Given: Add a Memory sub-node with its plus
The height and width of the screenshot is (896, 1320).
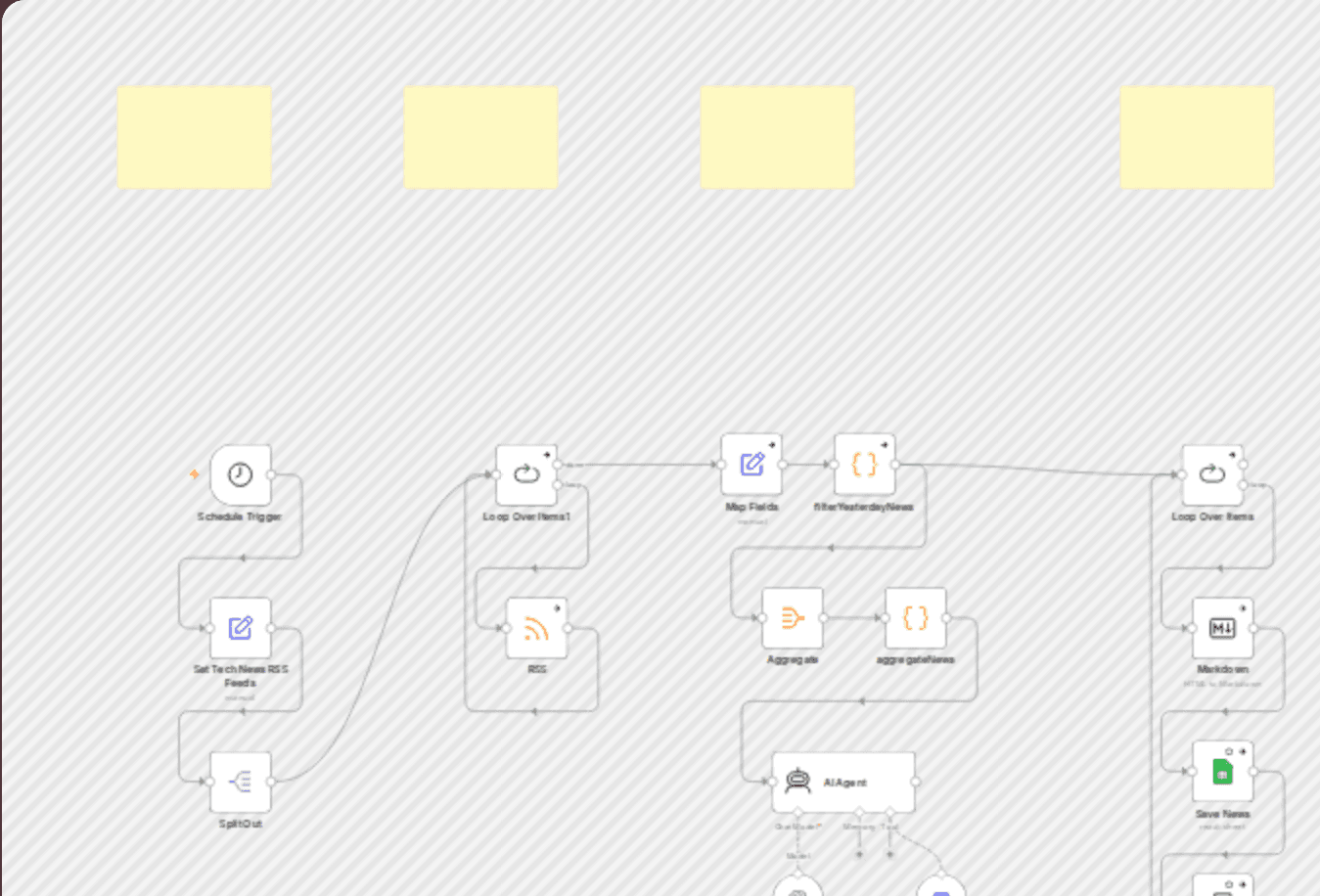Looking at the screenshot, I should (859, 854).
